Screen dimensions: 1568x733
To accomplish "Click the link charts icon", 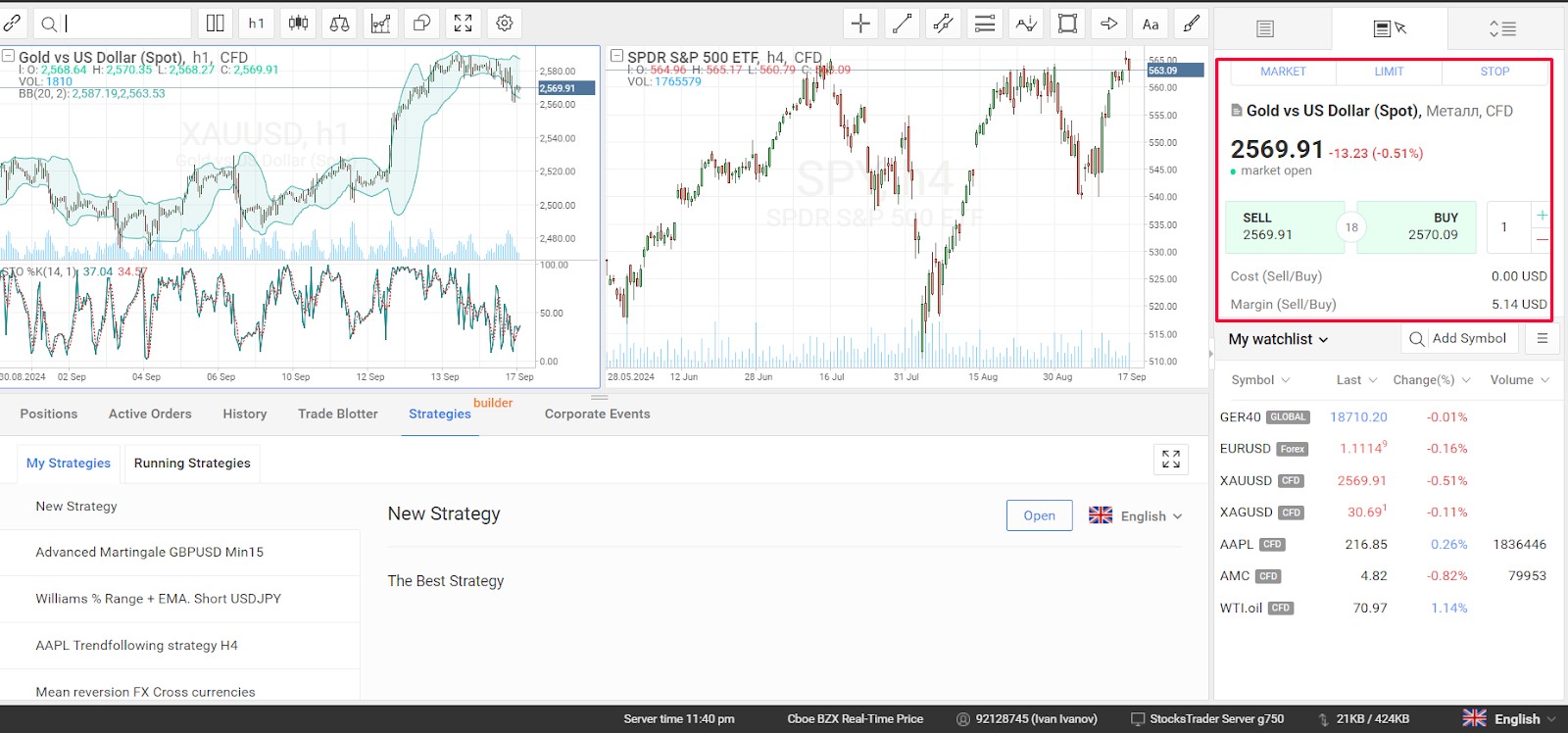I will tap(13, 24).
